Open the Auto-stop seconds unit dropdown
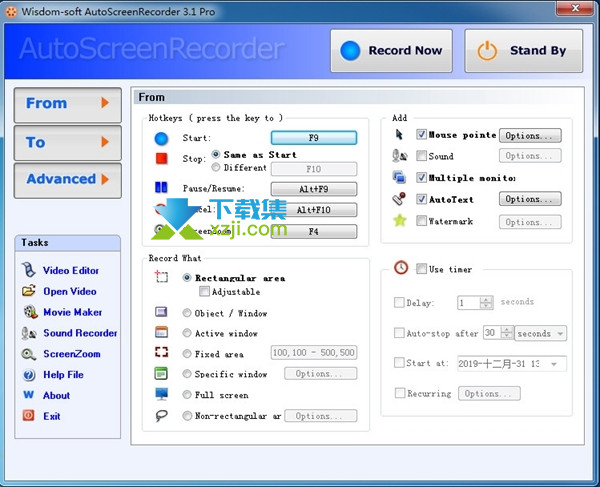 point(540,333)
